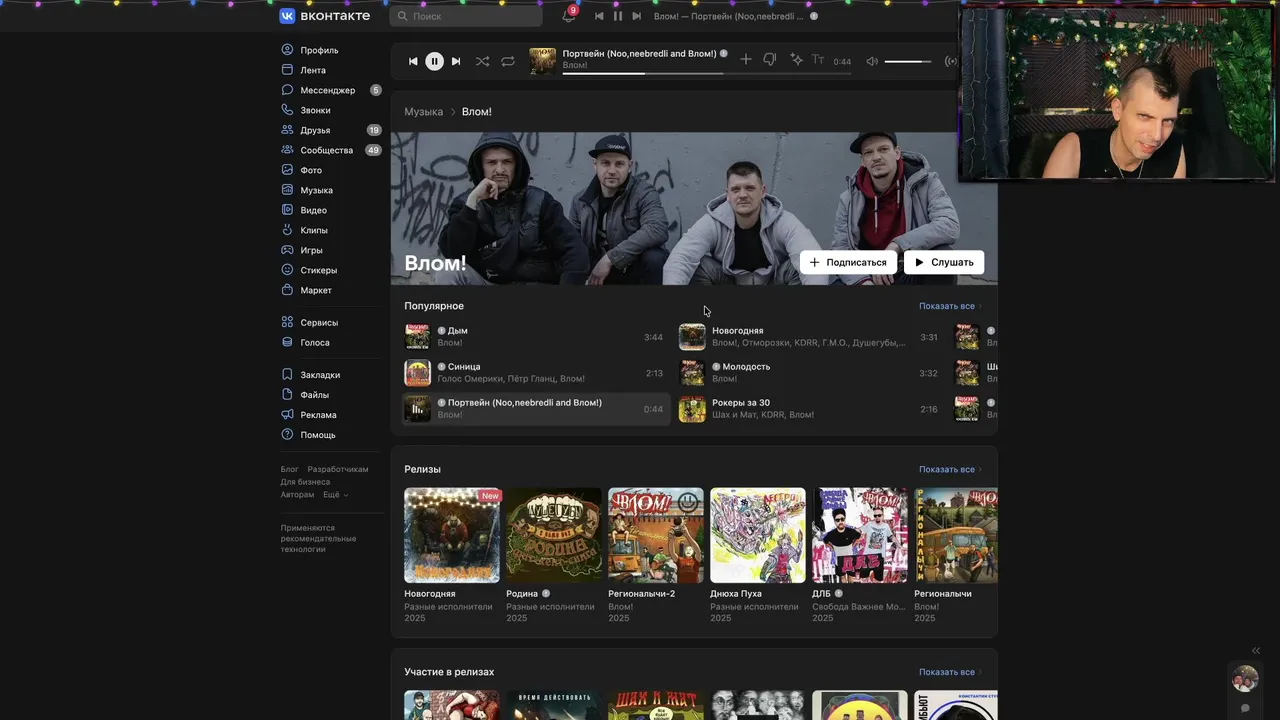Open the ДЛБ release cover

pyautogui.click(x=860, y=535)
